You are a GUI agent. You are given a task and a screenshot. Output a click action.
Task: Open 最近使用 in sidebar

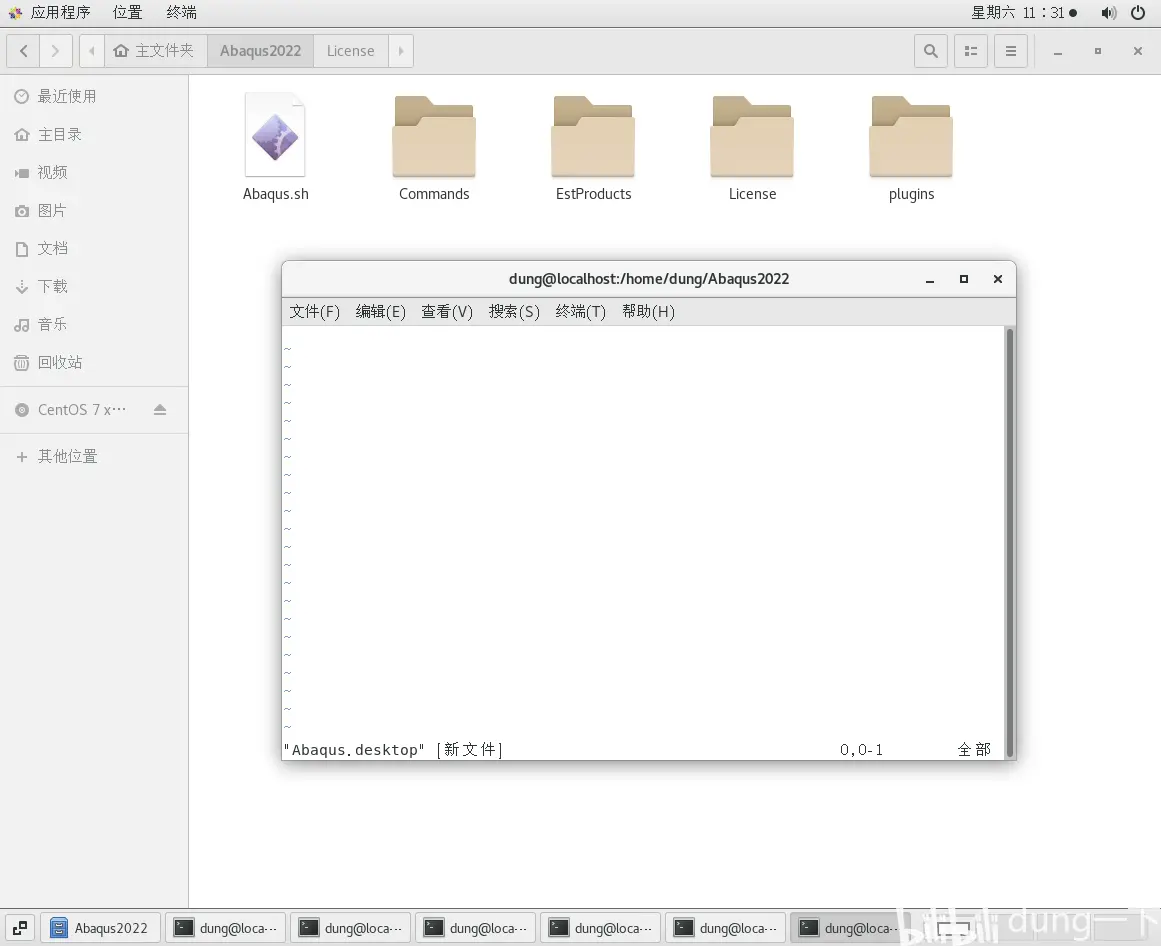(x=94, y=96)
